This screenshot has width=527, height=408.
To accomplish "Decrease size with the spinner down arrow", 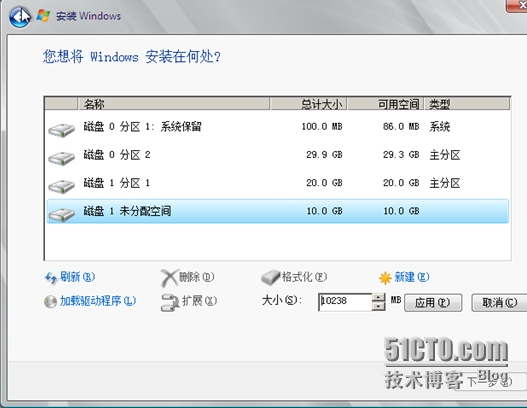I will coord(378,306).
